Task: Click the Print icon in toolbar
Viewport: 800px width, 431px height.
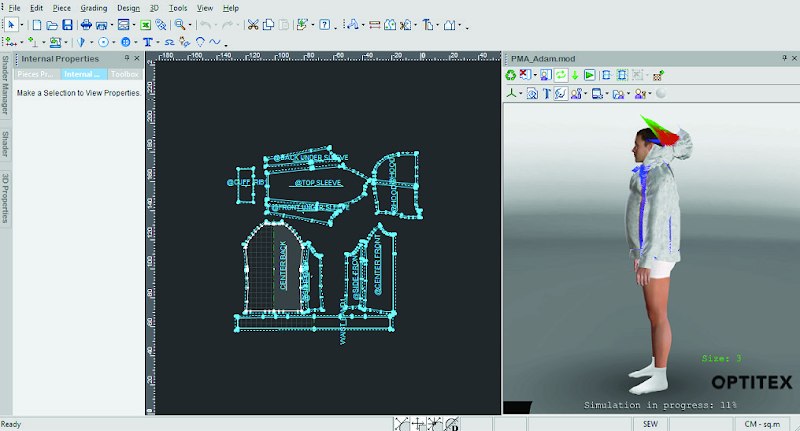Action: 86,24
